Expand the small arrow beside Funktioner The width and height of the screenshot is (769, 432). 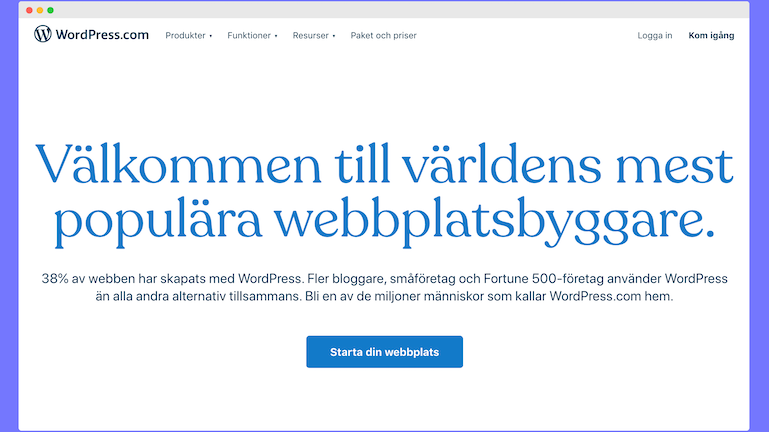point(276,36)
